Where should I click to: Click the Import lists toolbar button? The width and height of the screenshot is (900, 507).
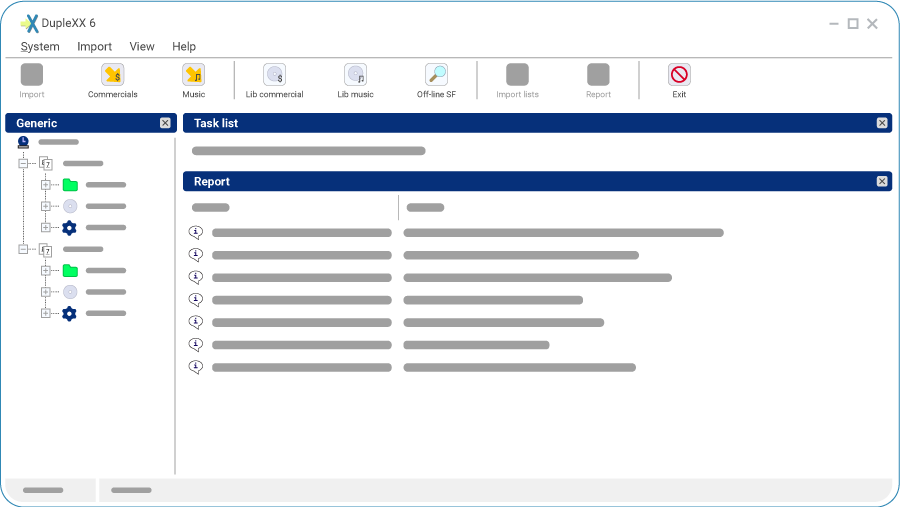click(x=517, y=75)
